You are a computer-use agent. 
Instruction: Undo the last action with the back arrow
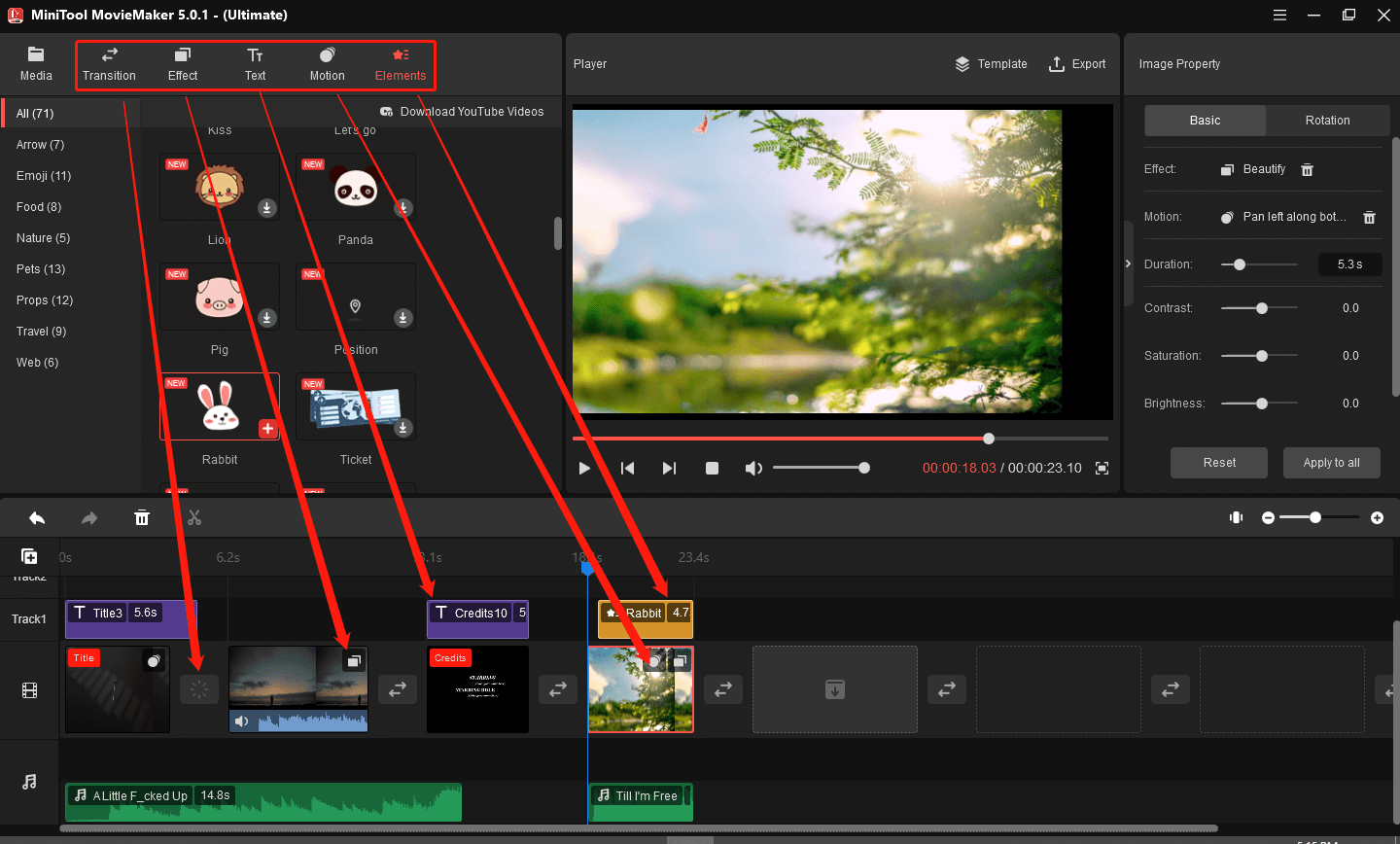(x=37, y=517)
